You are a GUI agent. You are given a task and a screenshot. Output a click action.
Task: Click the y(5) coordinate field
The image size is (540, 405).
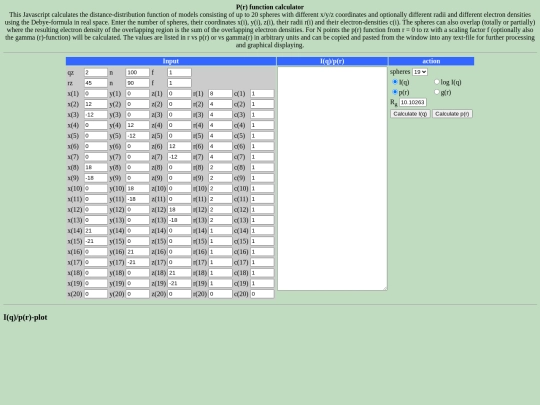tap(137, 136)
